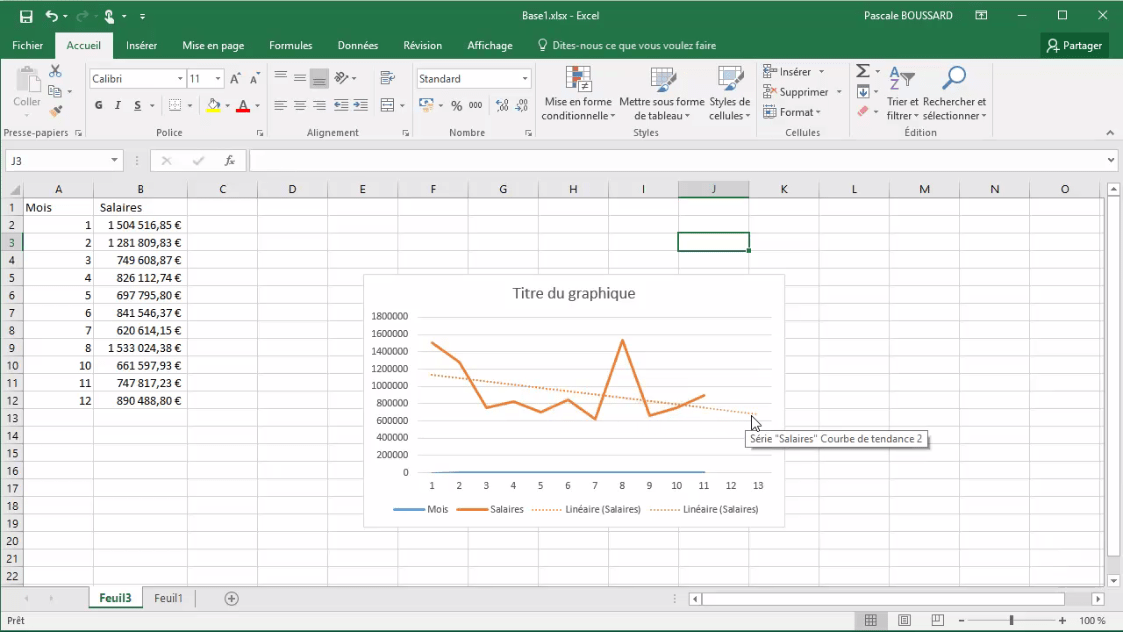Screen dimensions: 1123x632
Task: Toggle bold formatting with the G button
Action: [x=97, y=104]
